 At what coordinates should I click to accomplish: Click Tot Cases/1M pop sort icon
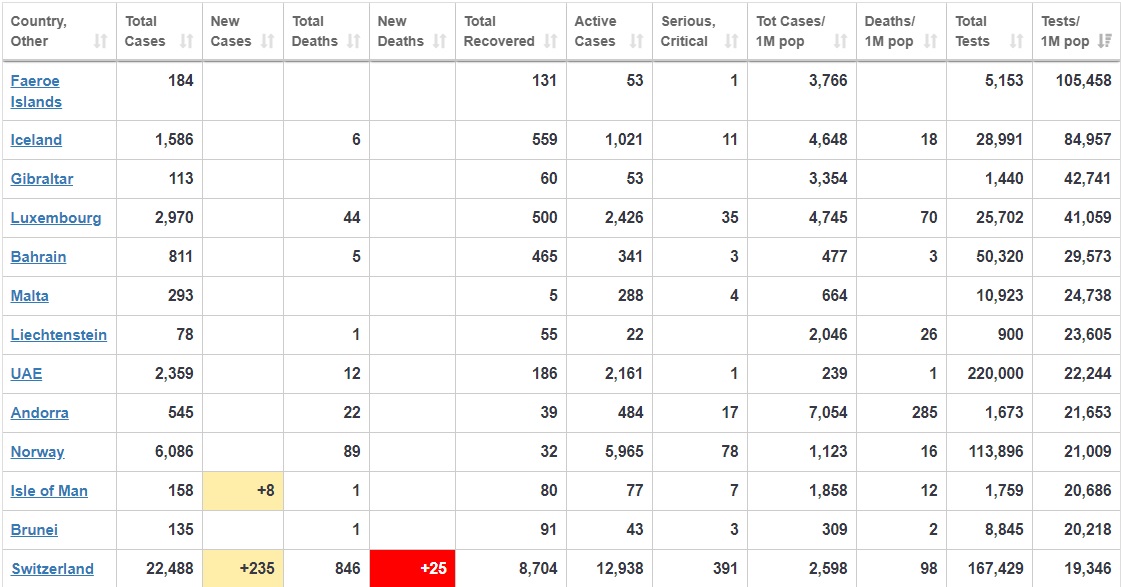click(x=840, y=41)
